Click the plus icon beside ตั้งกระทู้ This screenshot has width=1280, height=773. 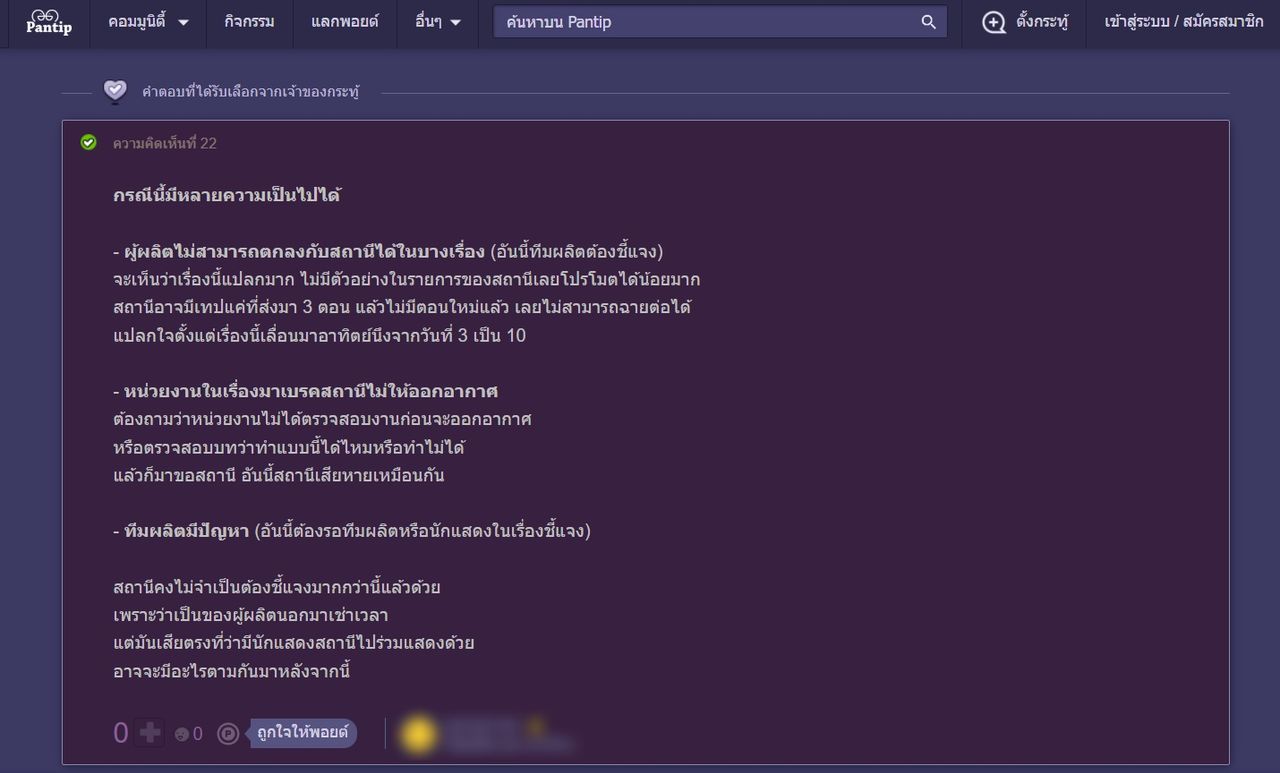[x=993, y=22]
